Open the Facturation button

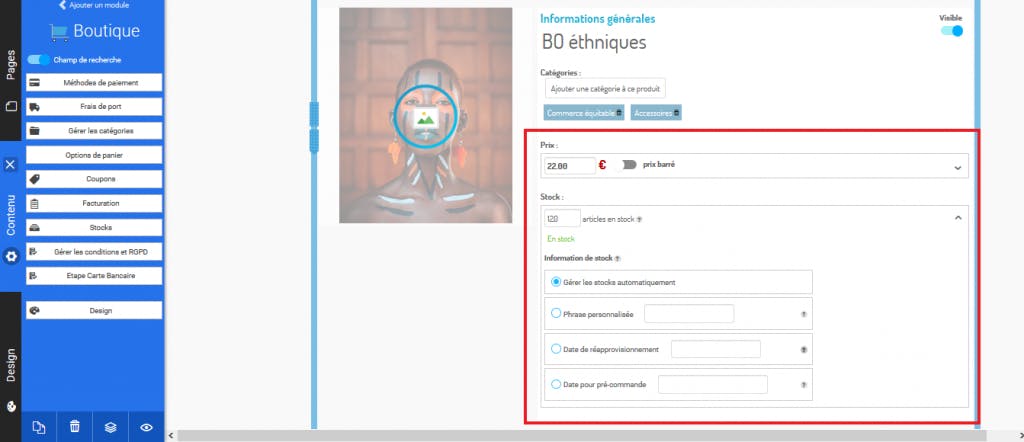coord(94,203)
